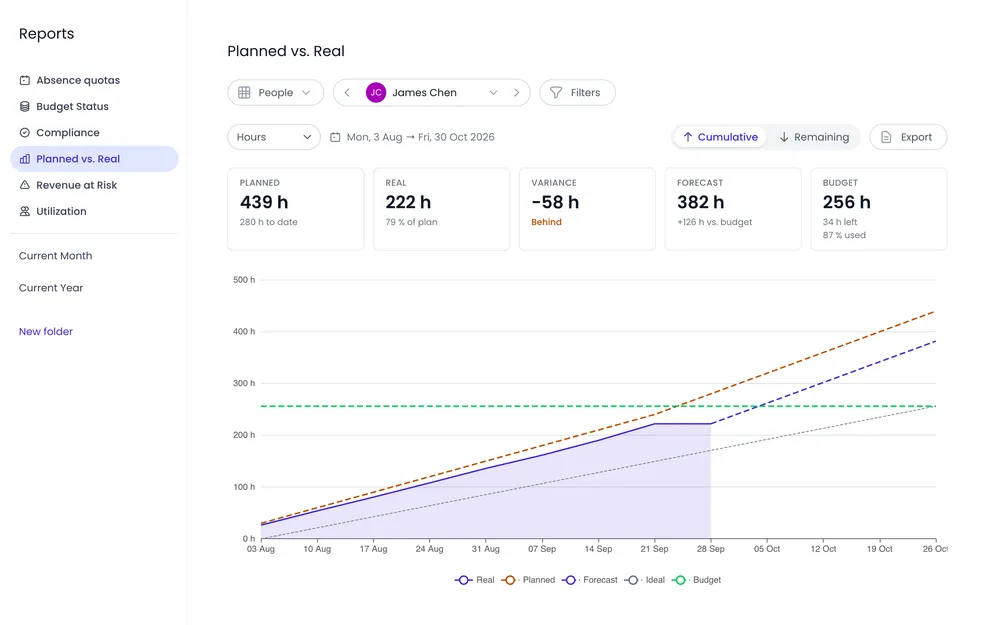The width and height of the screenshot is (1000, 625).
Task: Select Planned vs. Real report
Action: pos(94,159)
